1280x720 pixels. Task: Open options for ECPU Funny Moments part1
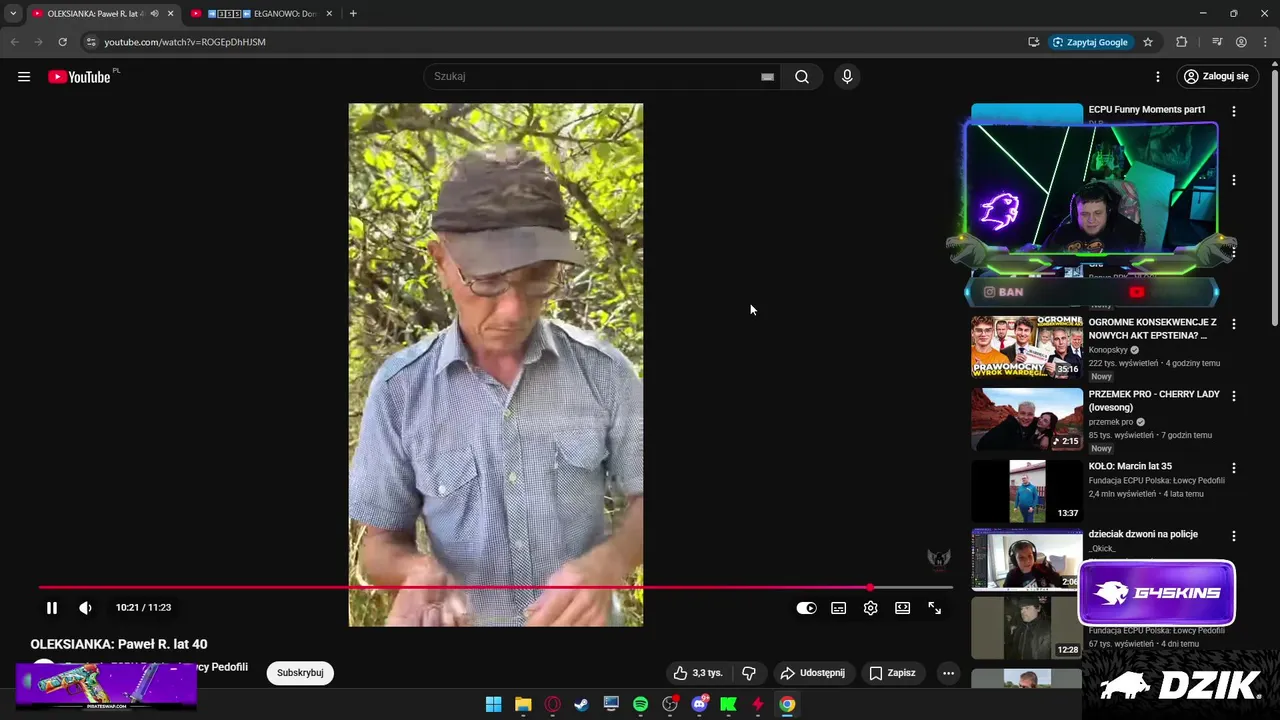(x=1234, y=111)
